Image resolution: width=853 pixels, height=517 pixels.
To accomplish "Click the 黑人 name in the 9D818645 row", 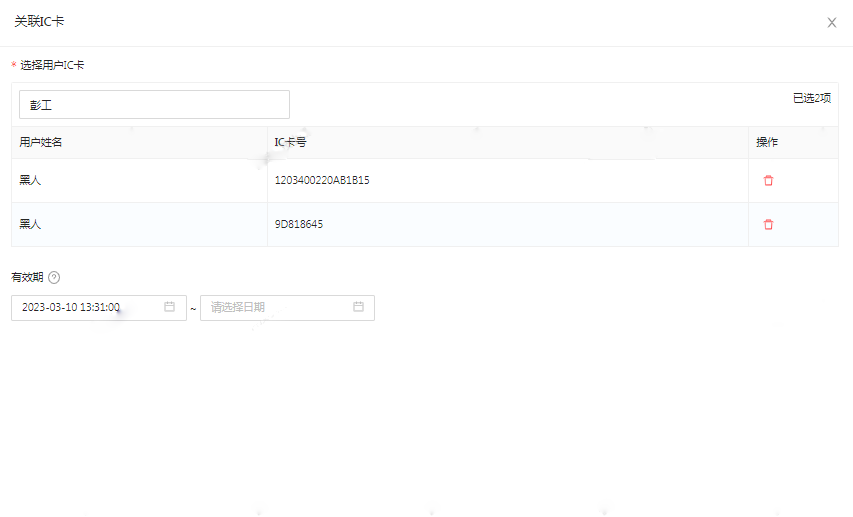I will coord(30,225).
